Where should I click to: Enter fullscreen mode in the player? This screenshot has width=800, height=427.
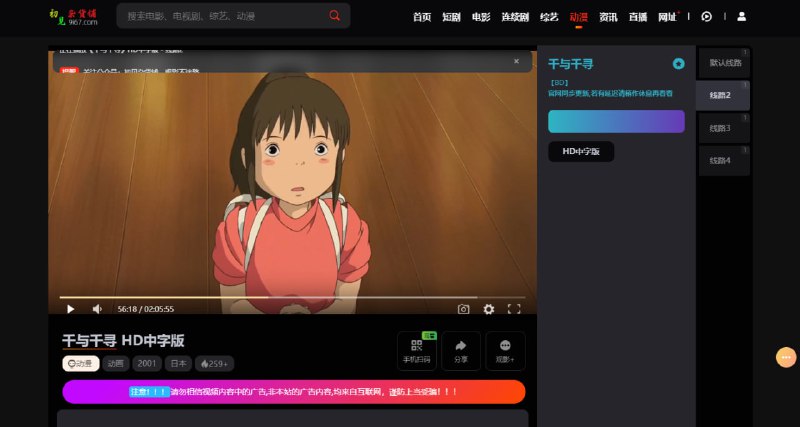pyautogui.click(x=514, y=309)
